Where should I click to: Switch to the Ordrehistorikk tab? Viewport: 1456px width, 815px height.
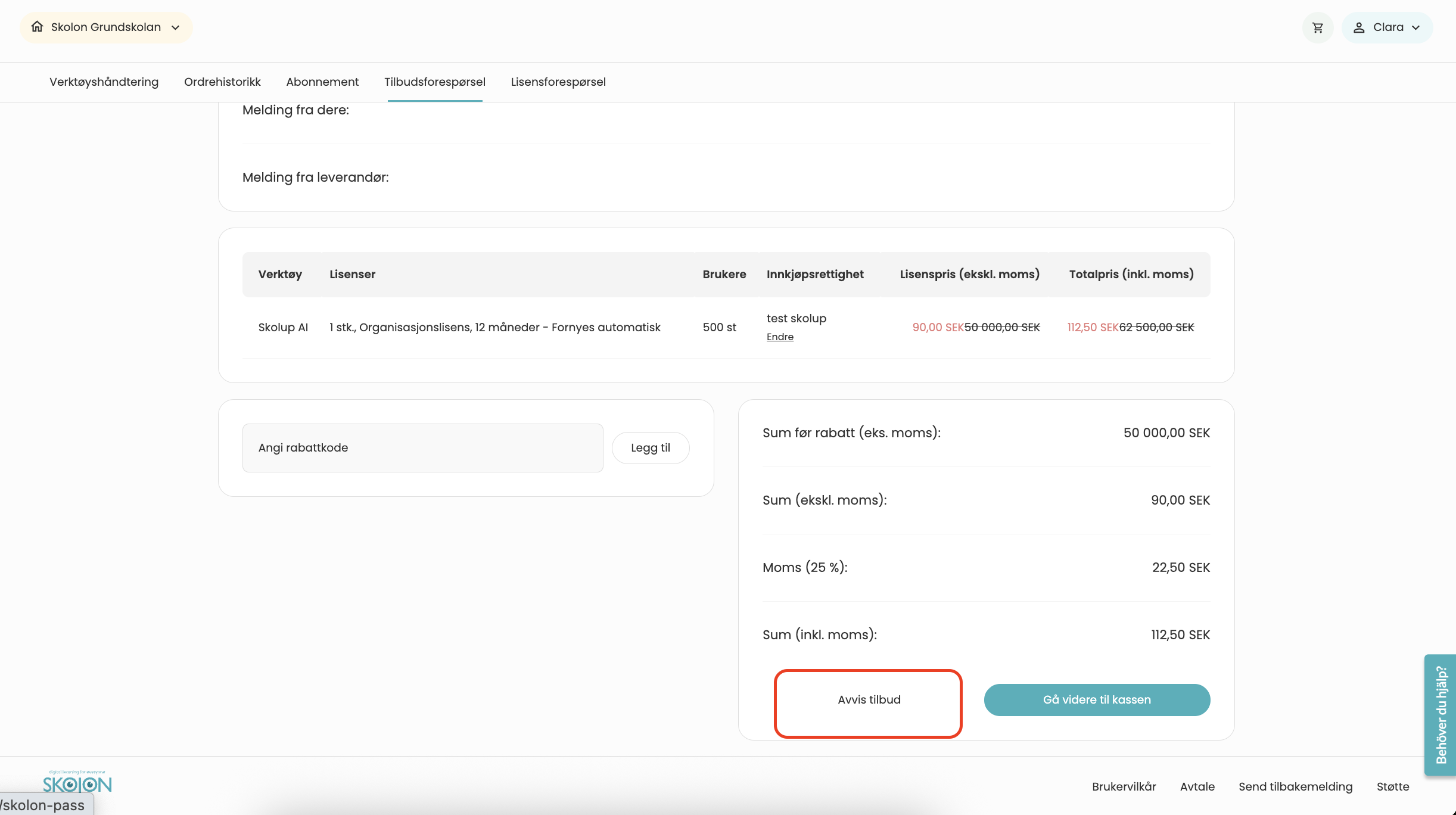click(222, 82)
